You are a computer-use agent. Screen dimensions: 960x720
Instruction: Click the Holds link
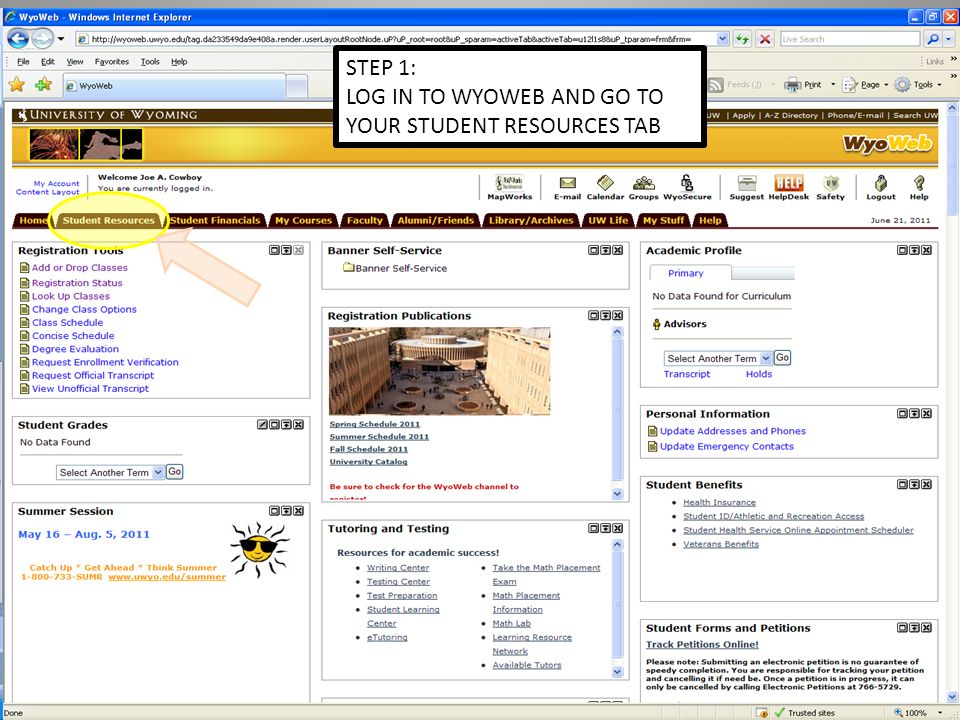click(x=759, y=374)
